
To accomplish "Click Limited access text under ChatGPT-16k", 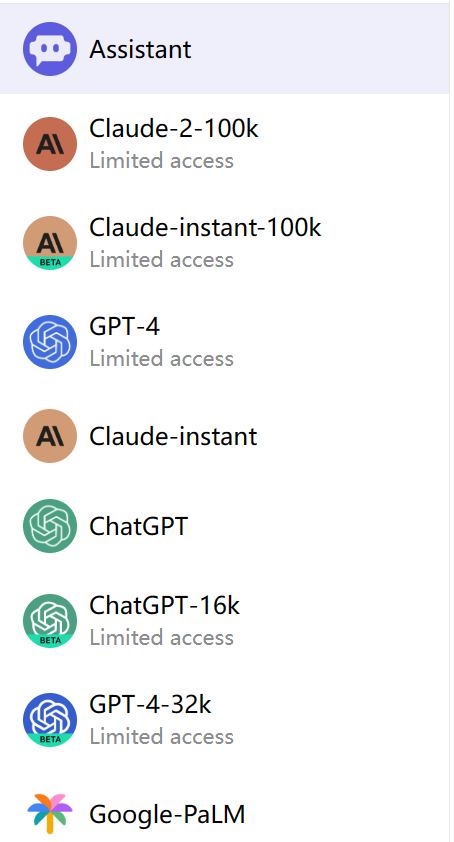I will tap(161, 638).
